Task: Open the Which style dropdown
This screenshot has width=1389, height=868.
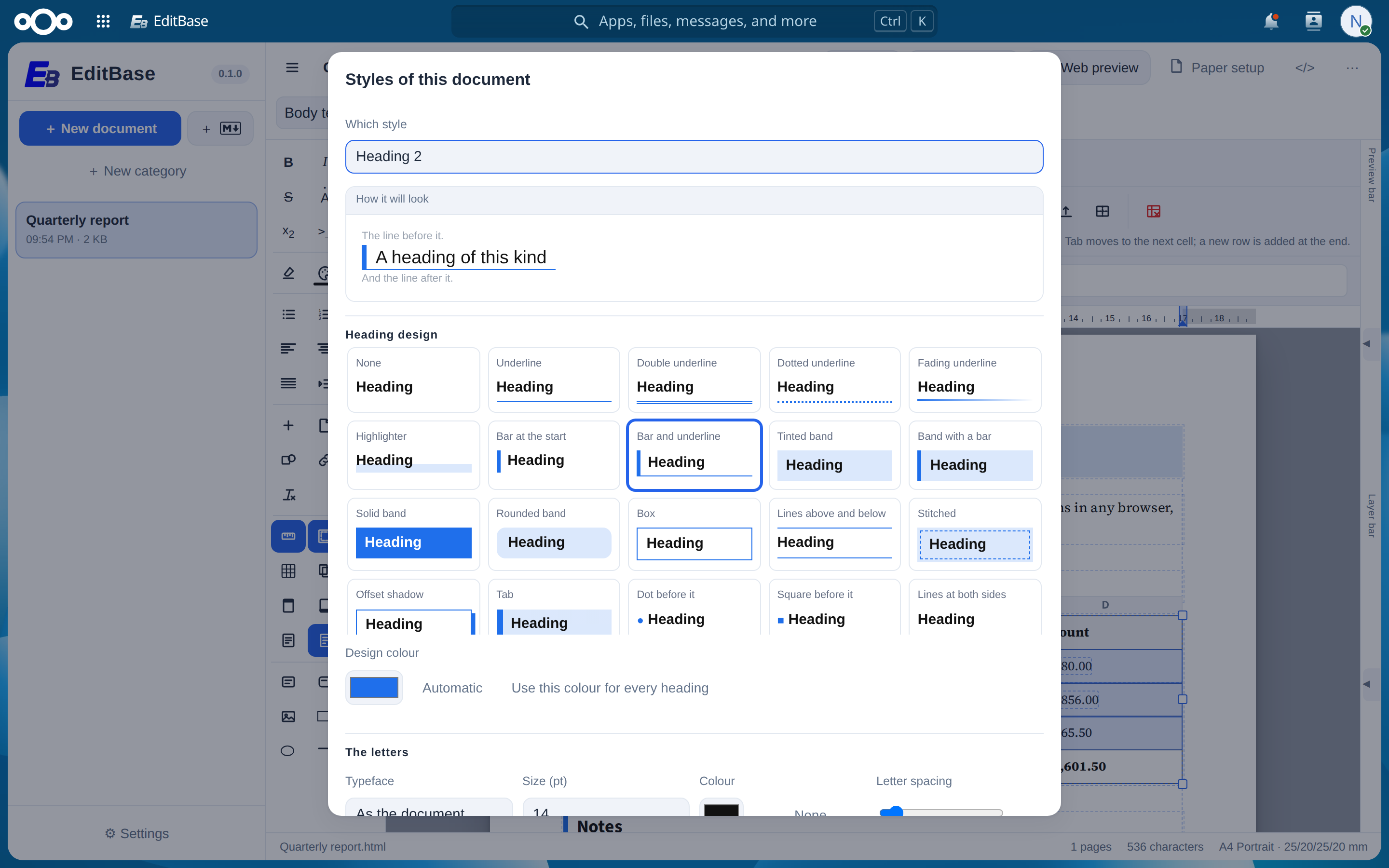Action: 694,157
